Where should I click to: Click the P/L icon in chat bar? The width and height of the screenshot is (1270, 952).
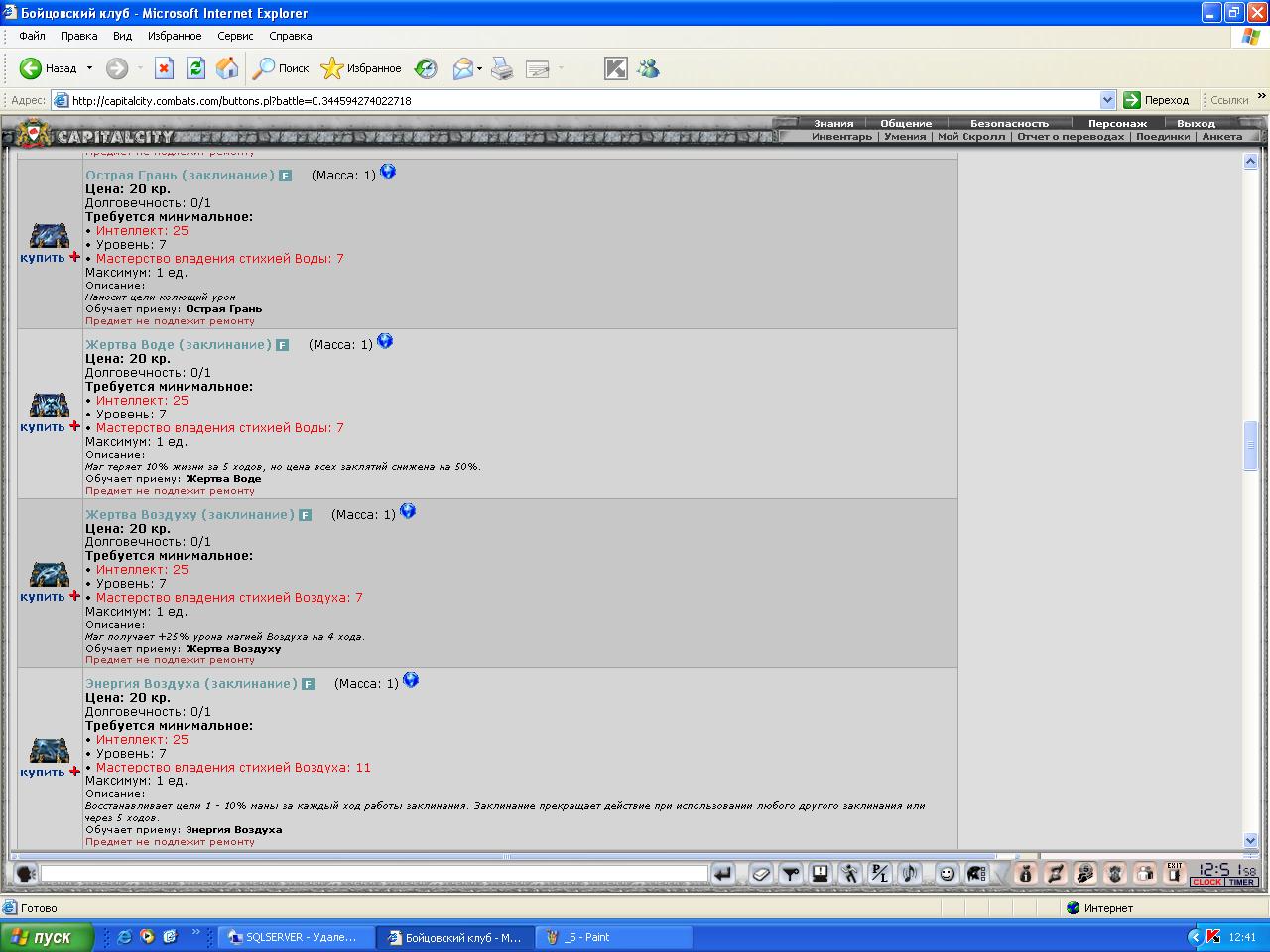880,873
